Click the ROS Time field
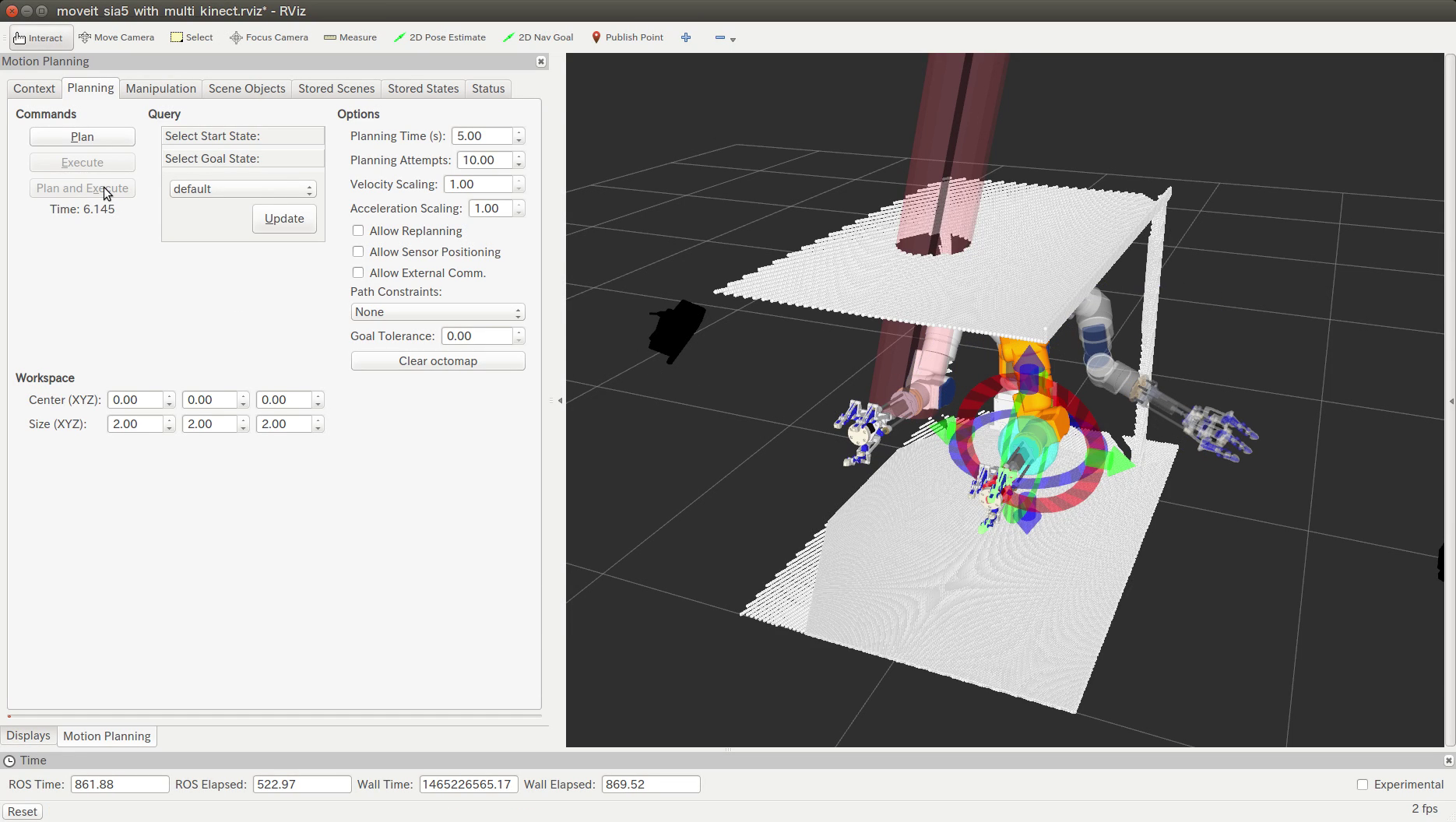 (120, 785)
